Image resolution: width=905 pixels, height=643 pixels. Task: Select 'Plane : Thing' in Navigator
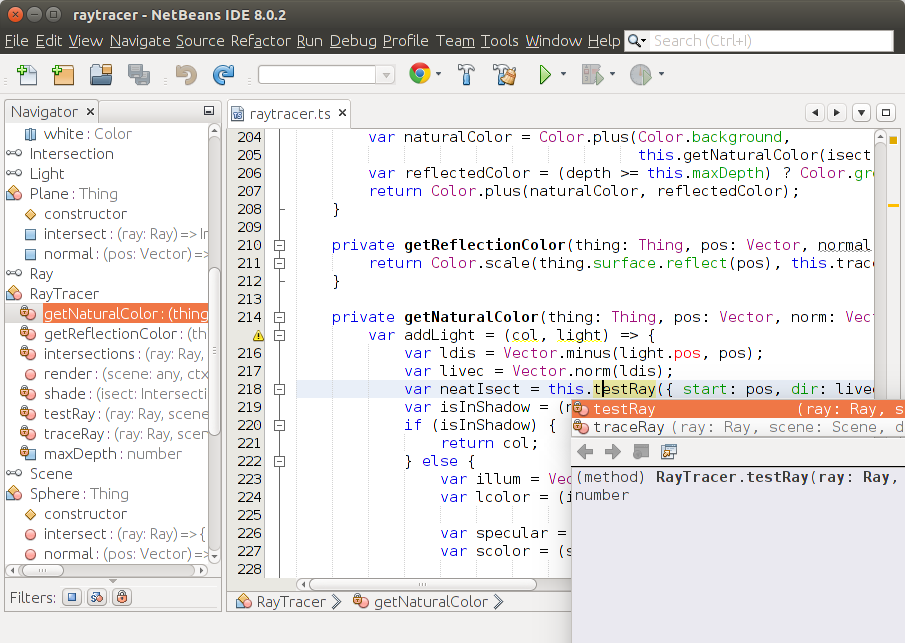73,193
